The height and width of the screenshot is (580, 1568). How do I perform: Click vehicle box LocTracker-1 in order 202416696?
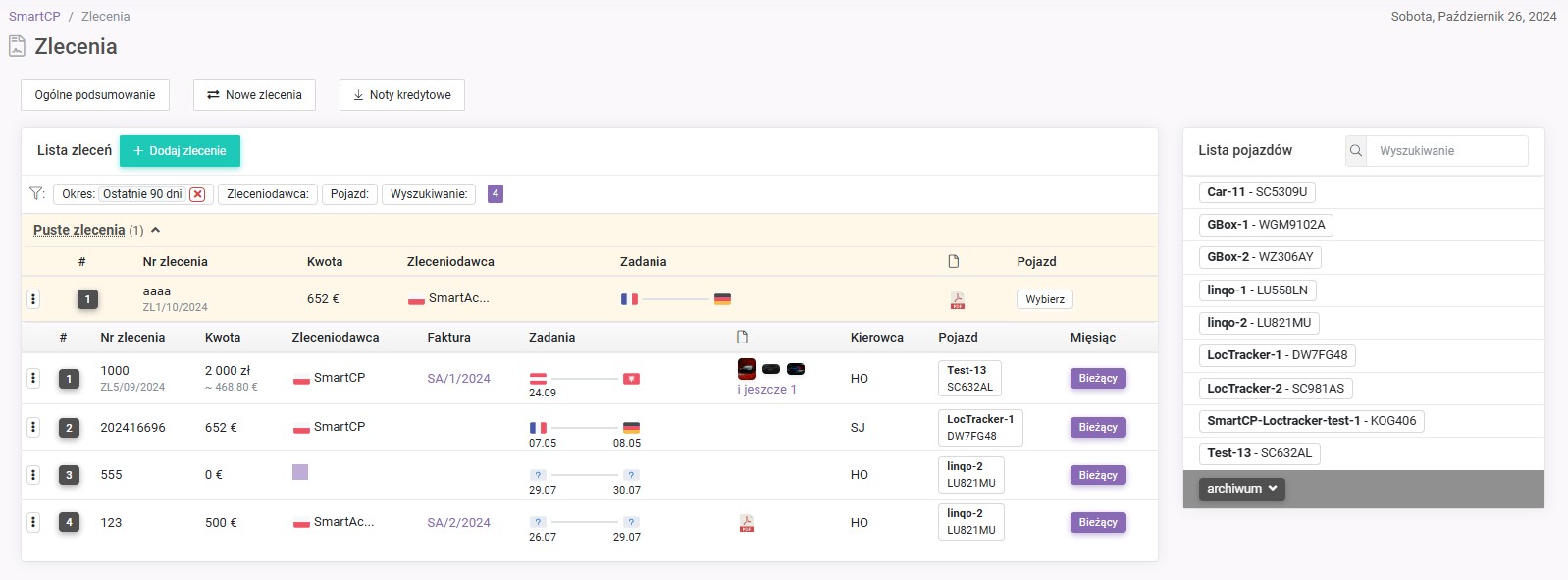pos(980,427)
